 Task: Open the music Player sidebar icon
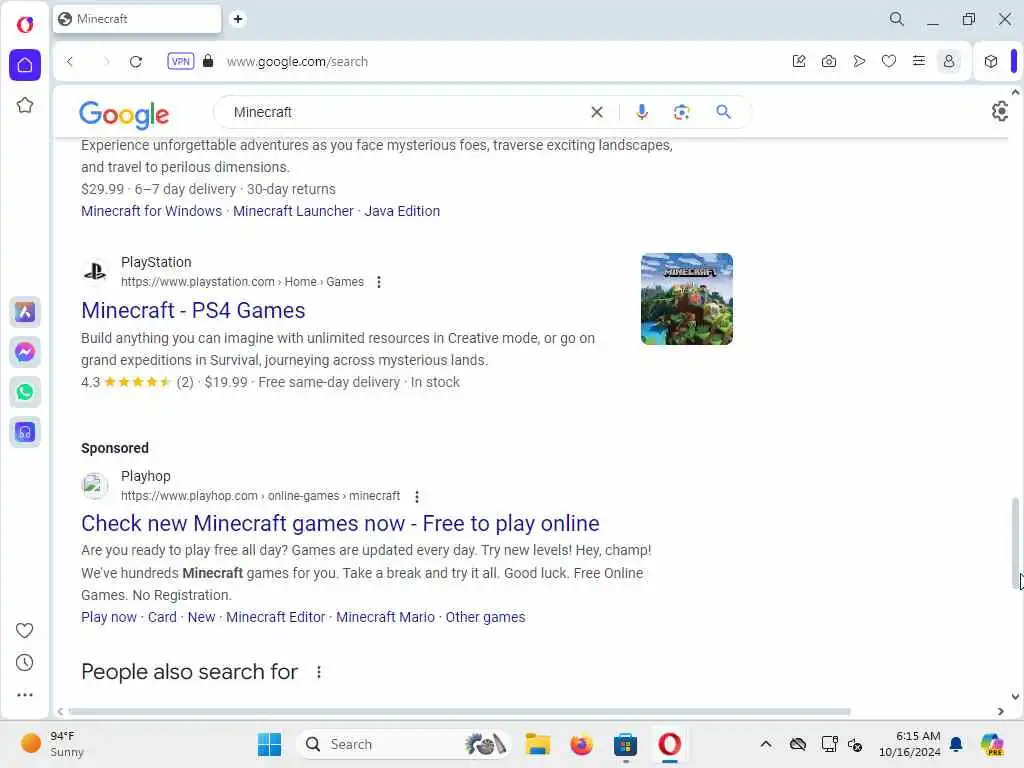click(x=25, y=432)
